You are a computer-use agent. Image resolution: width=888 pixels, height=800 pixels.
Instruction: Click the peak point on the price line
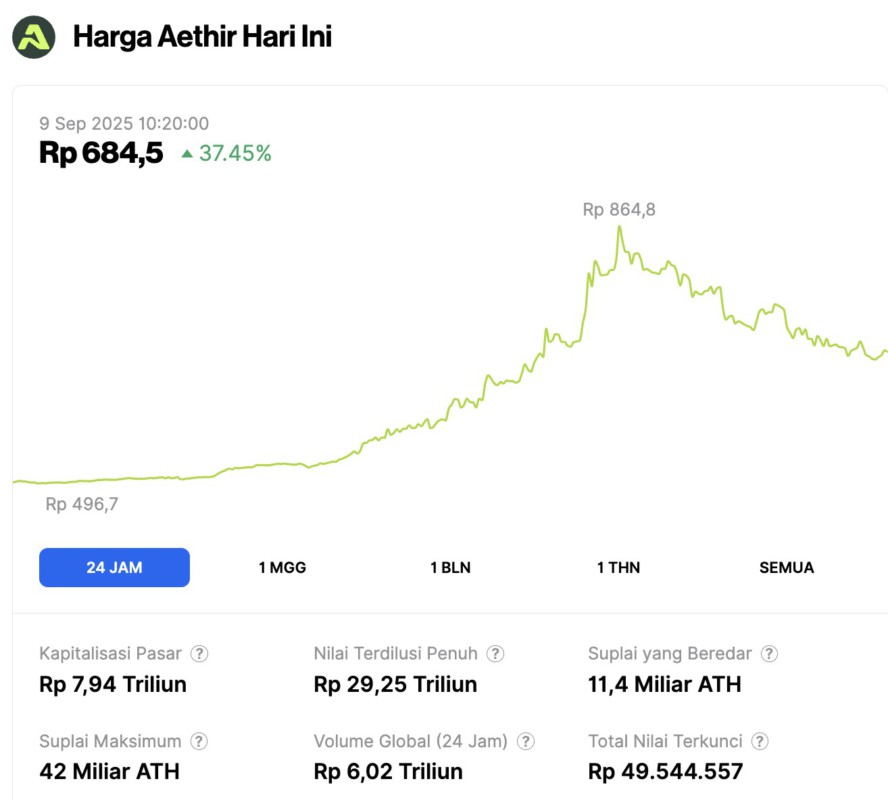click(620, 227)
